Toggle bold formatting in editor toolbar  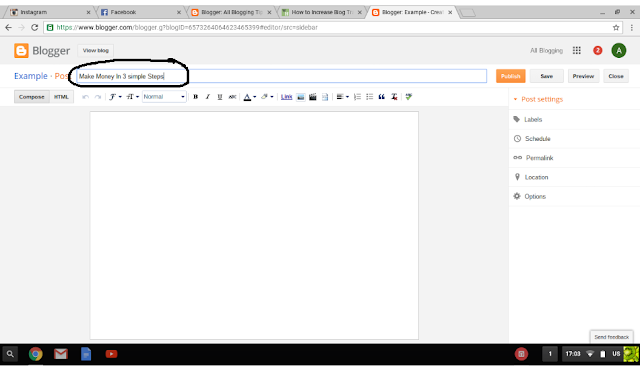[x=196, y=97]
